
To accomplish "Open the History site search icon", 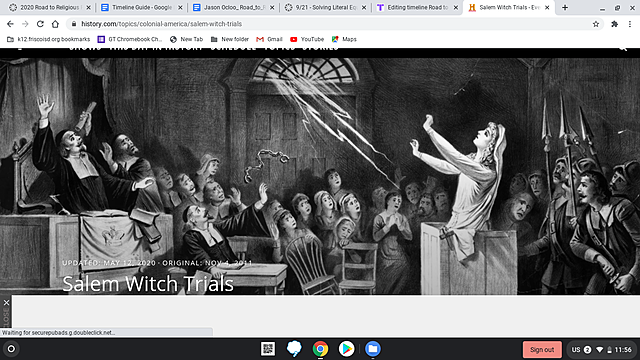I will click(622, 49).
